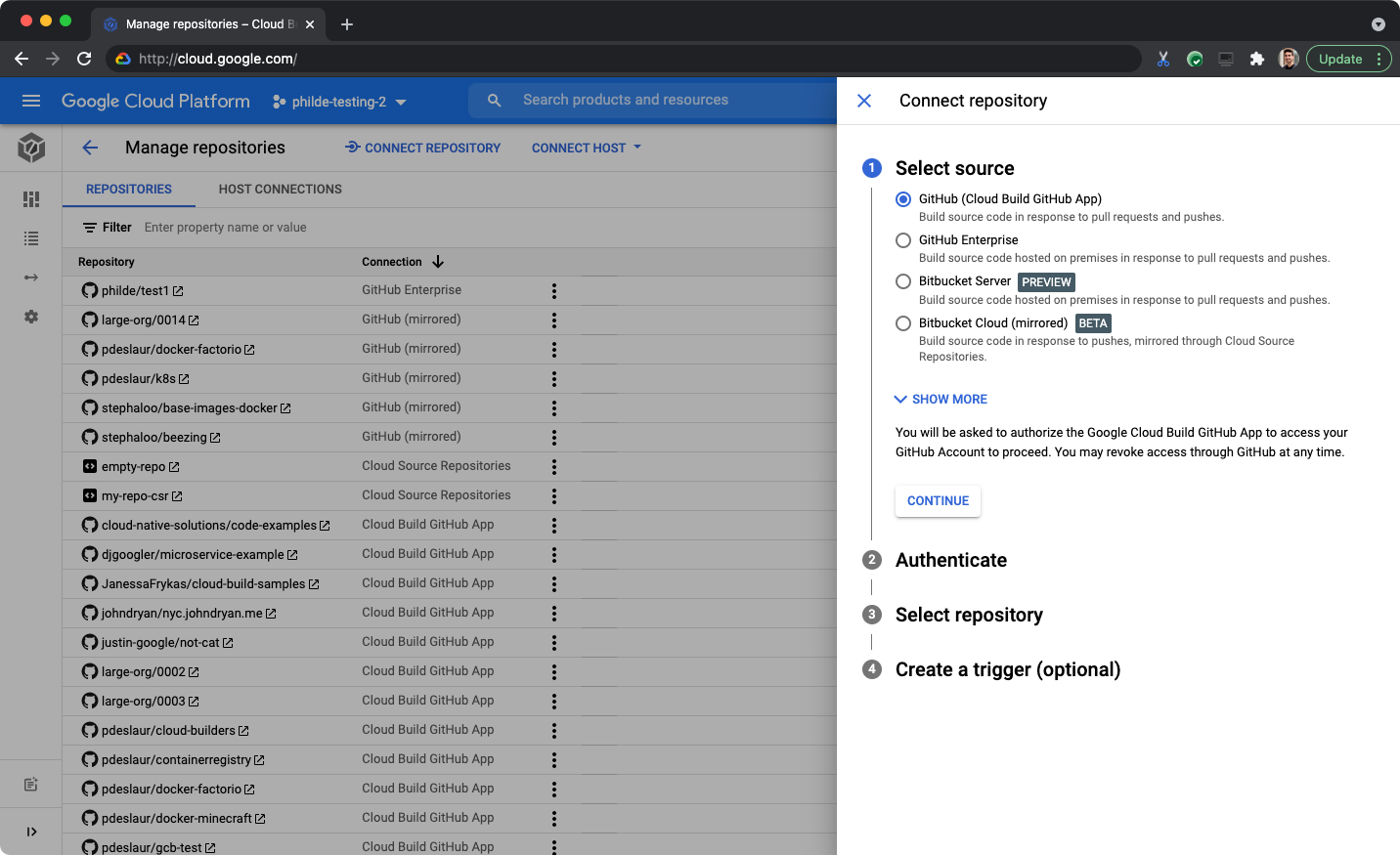Click the Authenticate step heading

coord(951,560)
